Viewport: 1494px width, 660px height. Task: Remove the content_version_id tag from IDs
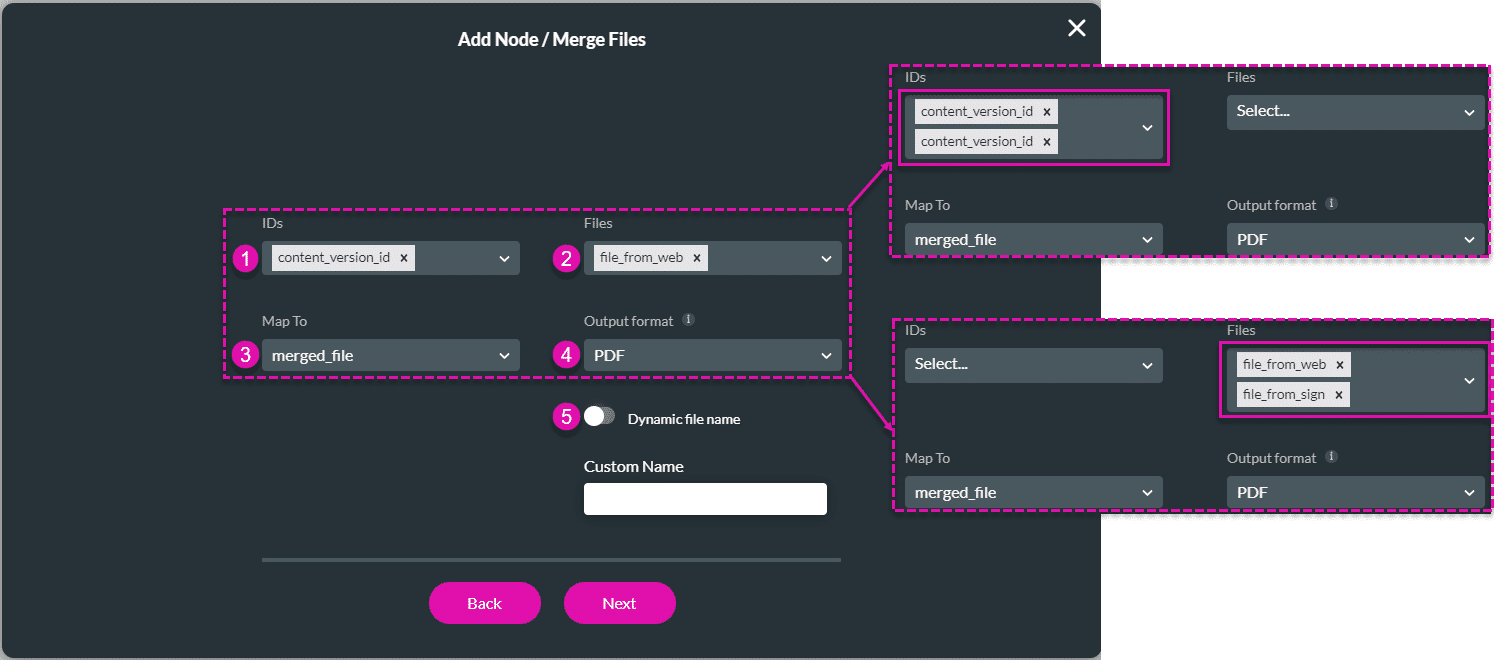point(403,257)
